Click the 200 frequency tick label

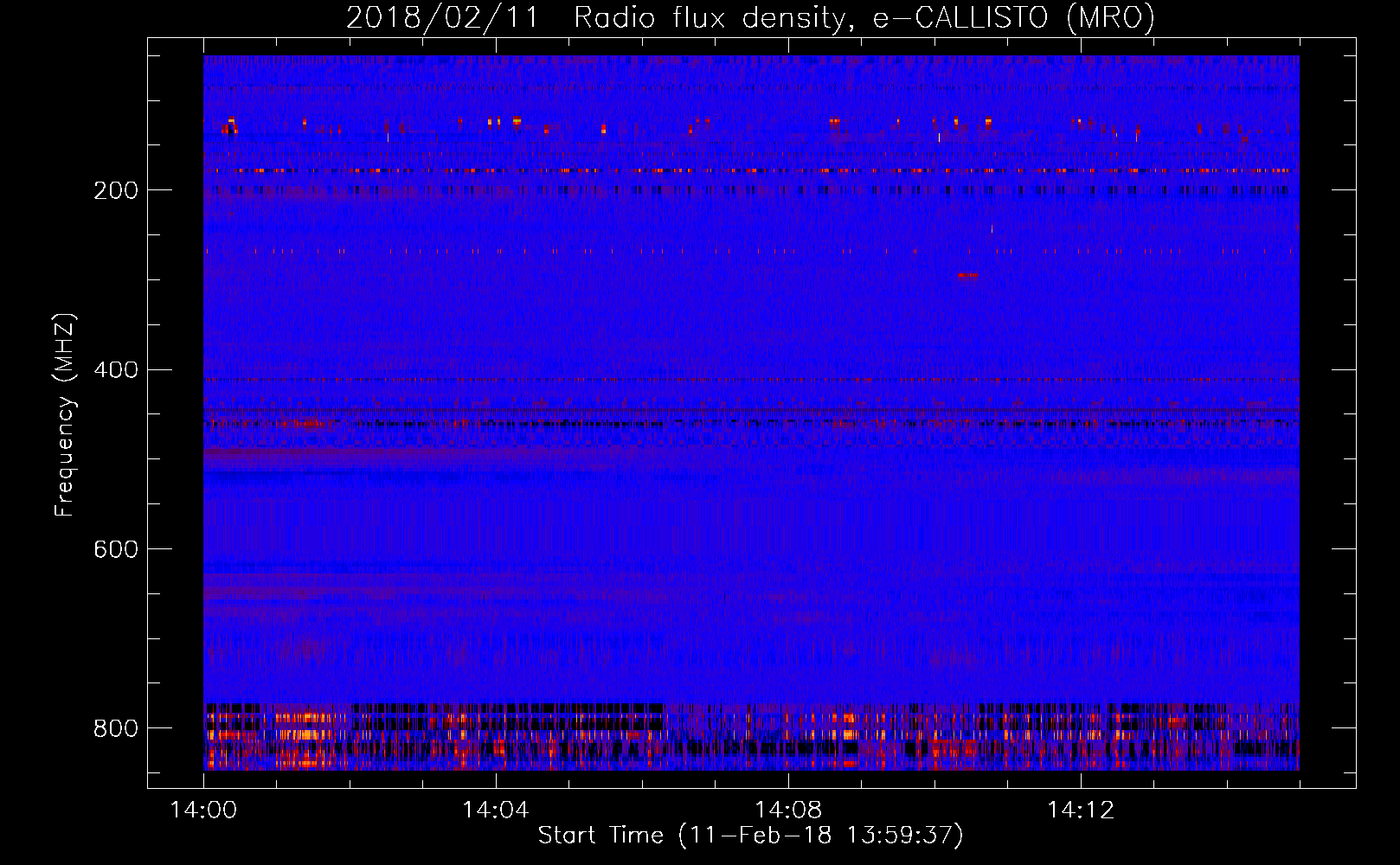coord(116,190)
